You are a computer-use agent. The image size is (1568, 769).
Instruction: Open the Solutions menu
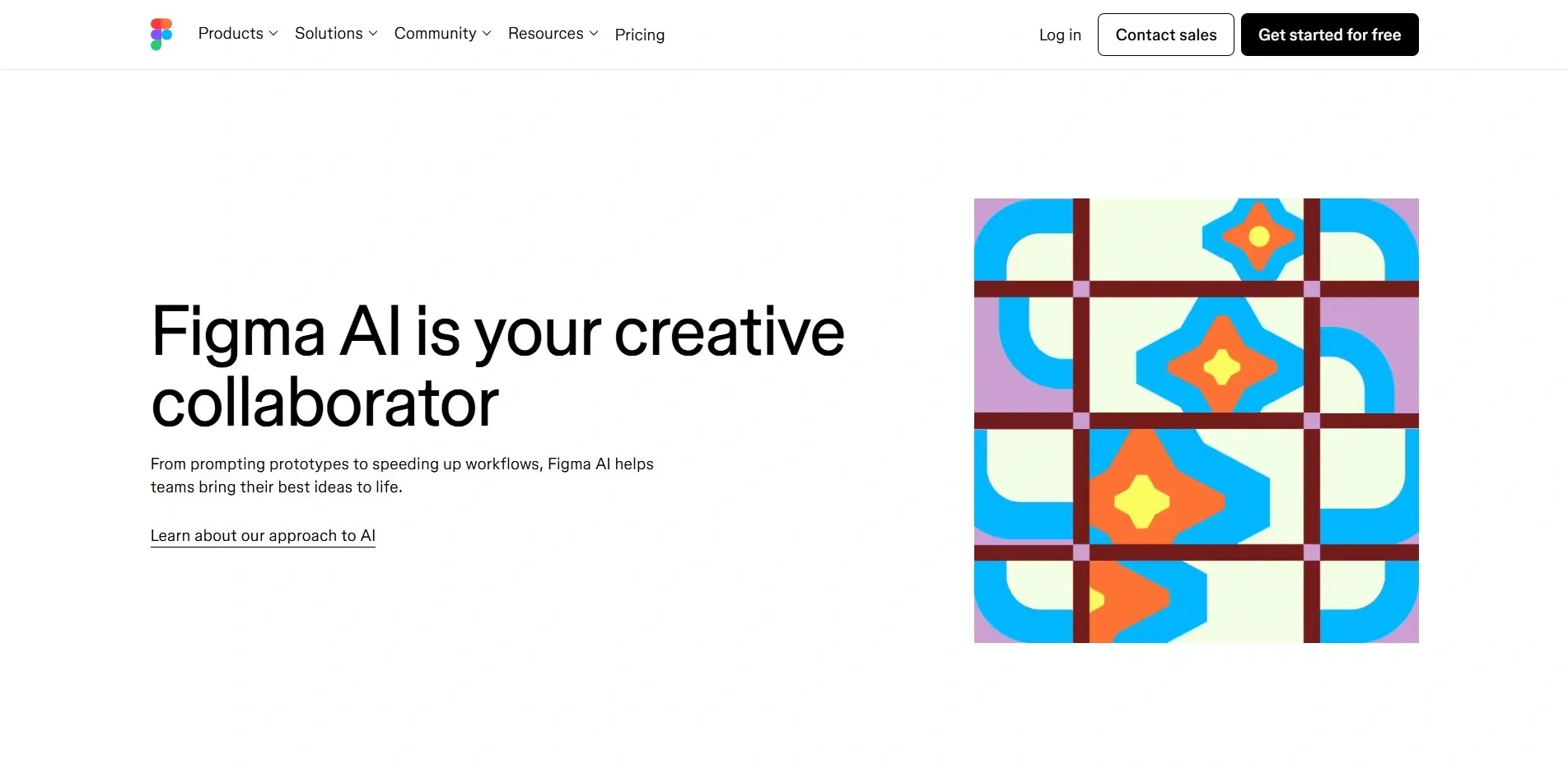coord(329,34)
